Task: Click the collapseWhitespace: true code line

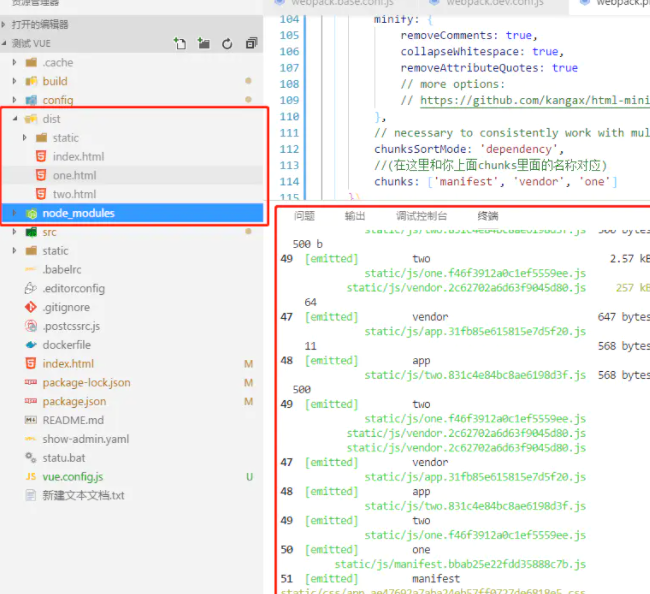Action: [482, 51]
